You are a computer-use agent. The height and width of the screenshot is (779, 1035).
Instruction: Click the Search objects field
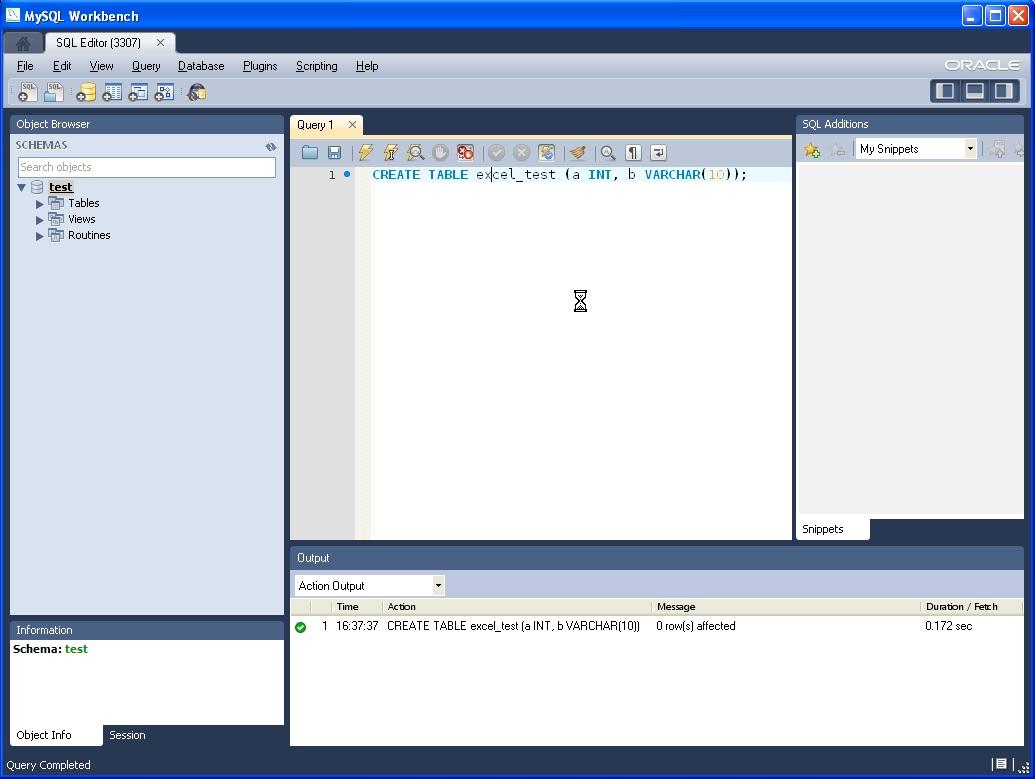147,167
